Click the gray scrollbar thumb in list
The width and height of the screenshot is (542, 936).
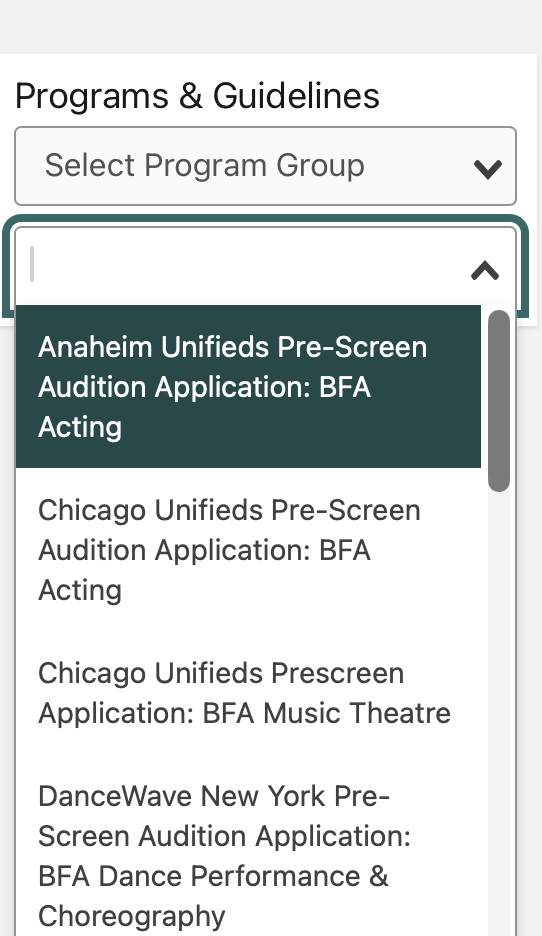(499, 401)
